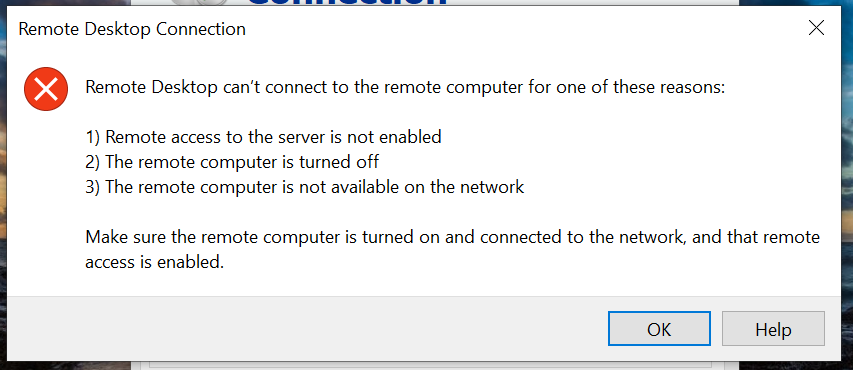Click reason 3, not available on the network
The height and width of the screenshot is (370, 853).
305,187
